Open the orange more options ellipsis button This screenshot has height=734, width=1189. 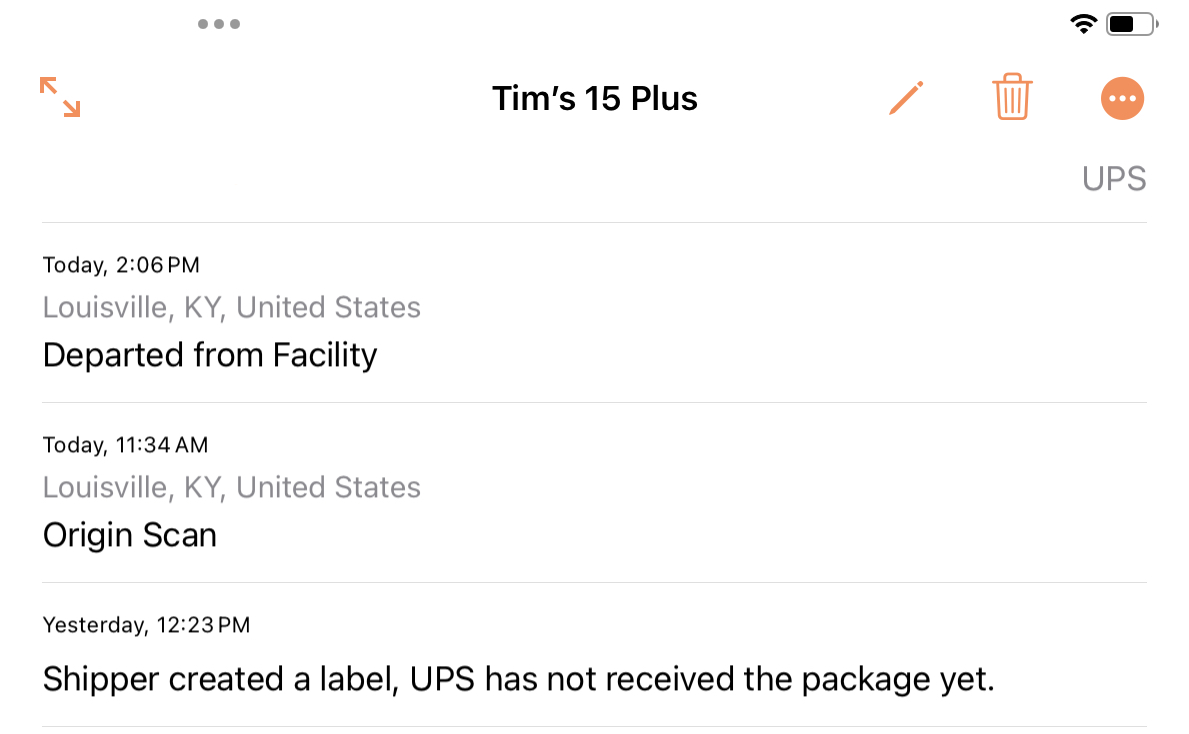(1122, 98)
